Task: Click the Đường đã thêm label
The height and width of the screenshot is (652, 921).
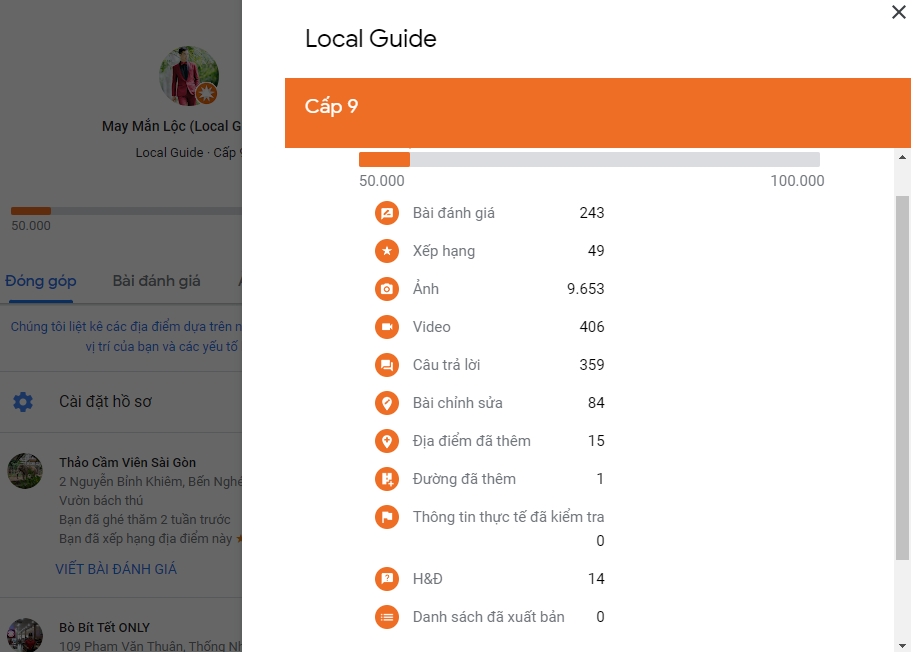Action: coord(464,479)
